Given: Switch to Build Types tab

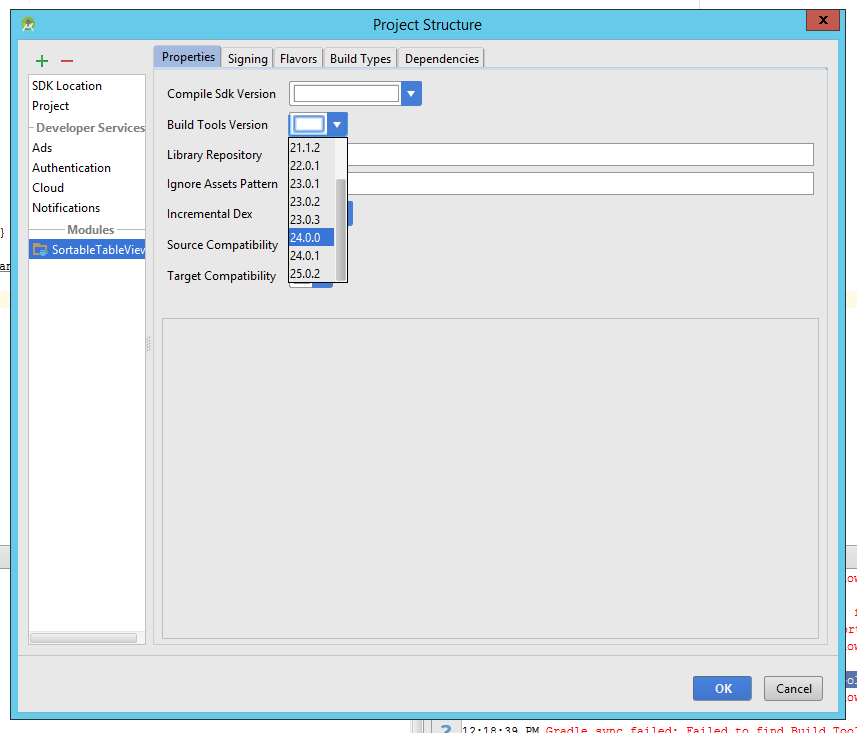Looking at the screenshot, I should [x=360, y=58].
